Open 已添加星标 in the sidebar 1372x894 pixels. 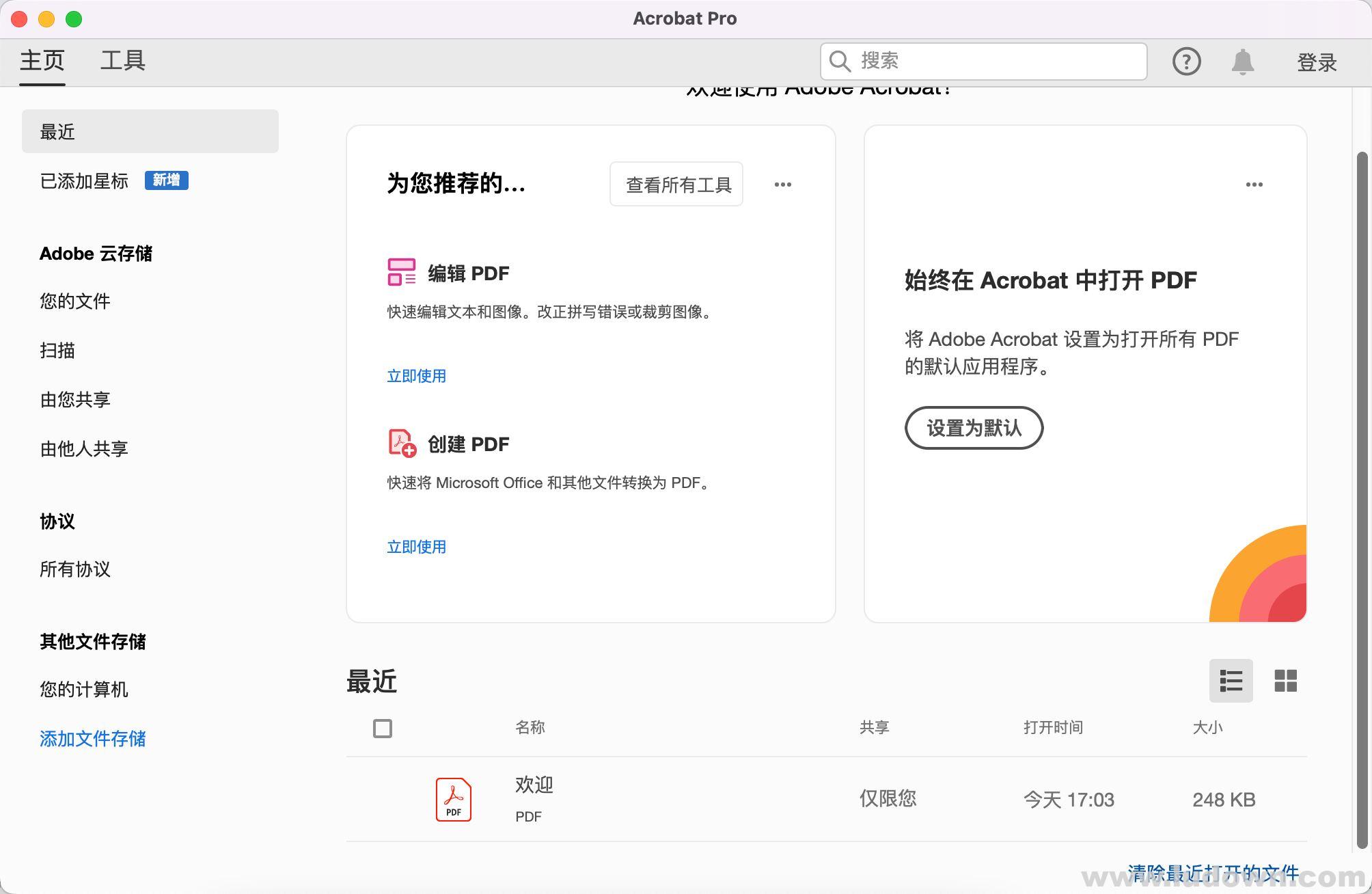(x=84, y=181)
